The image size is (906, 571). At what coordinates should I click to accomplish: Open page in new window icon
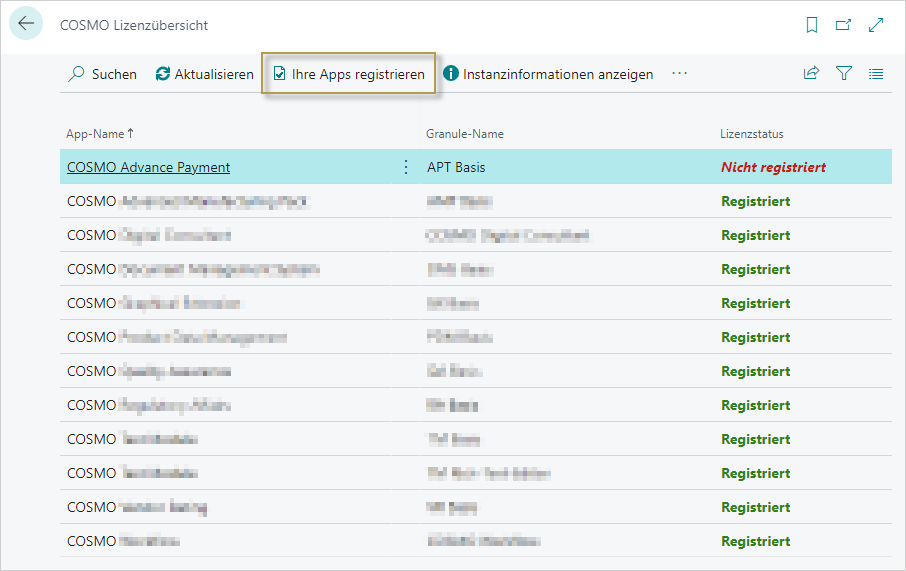843,25
